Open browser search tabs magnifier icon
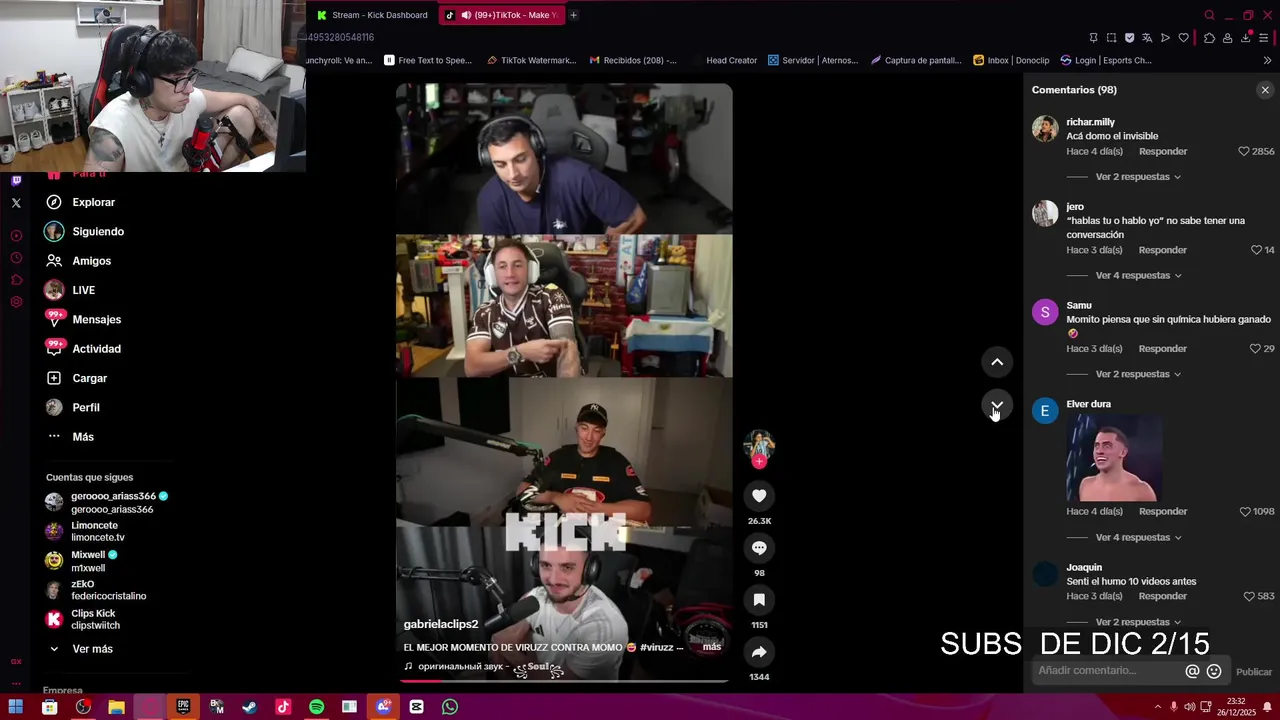Viewport: 1280px width, 720px height. [1209, 15]
